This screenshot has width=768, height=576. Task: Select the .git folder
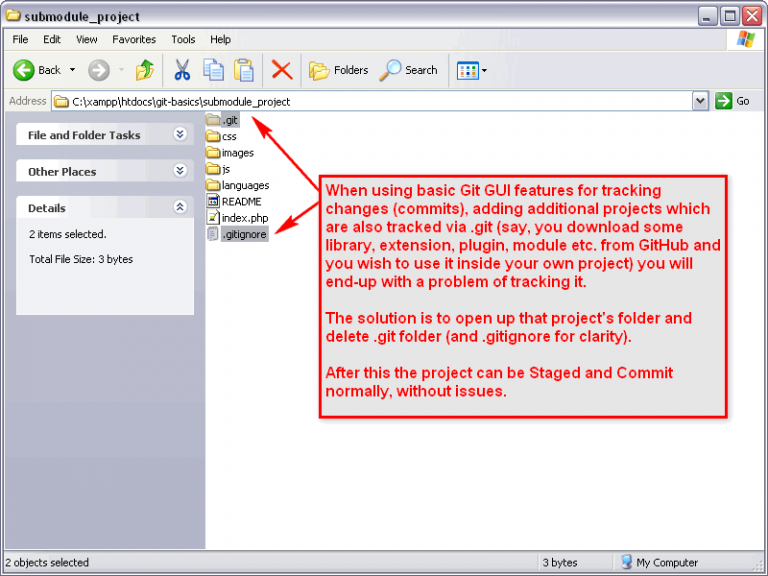click(x=229, y=120)
